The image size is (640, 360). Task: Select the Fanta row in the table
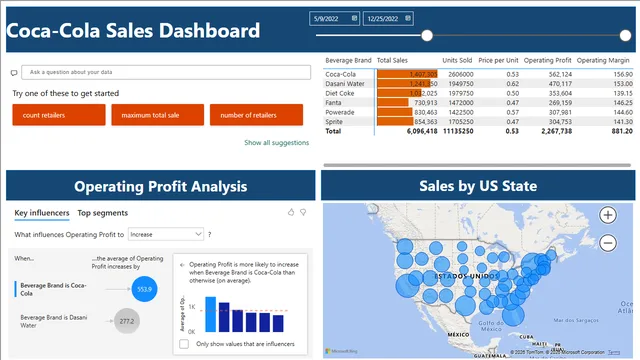pyautogui.click(x=479, y=102)
